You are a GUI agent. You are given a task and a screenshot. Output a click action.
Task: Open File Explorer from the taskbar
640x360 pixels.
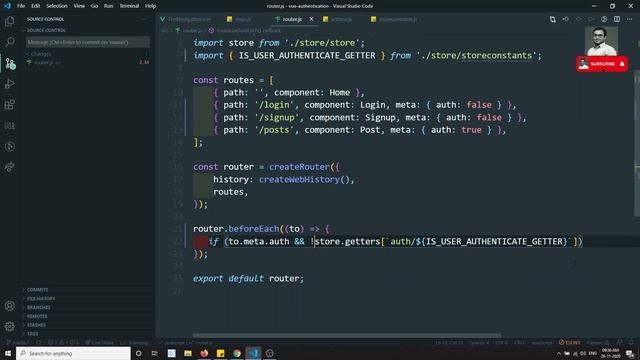[x=188, y=353]
